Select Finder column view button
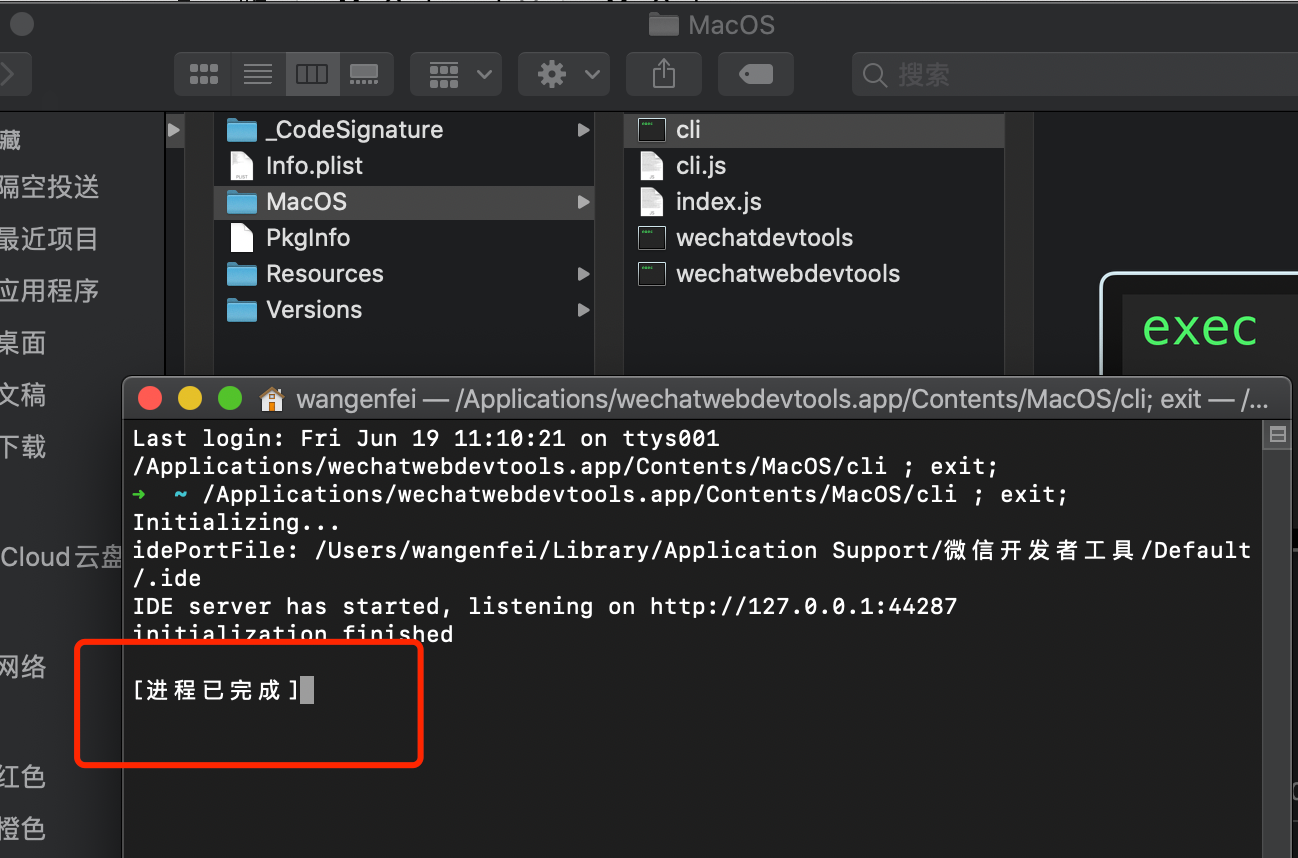This screenshot has height=858, width=1298. pyautogui.click(x=312, y=74)
